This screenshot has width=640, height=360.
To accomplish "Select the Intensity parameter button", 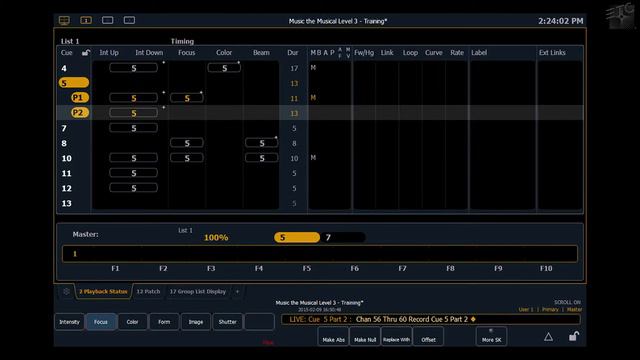I will pos(69,322).
